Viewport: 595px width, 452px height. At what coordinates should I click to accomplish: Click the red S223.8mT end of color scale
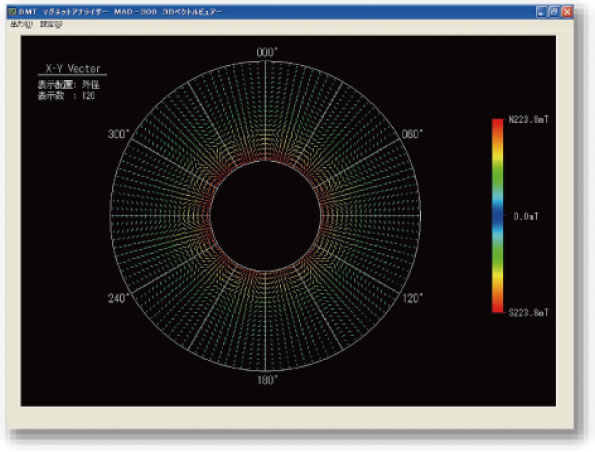(497, 307)
